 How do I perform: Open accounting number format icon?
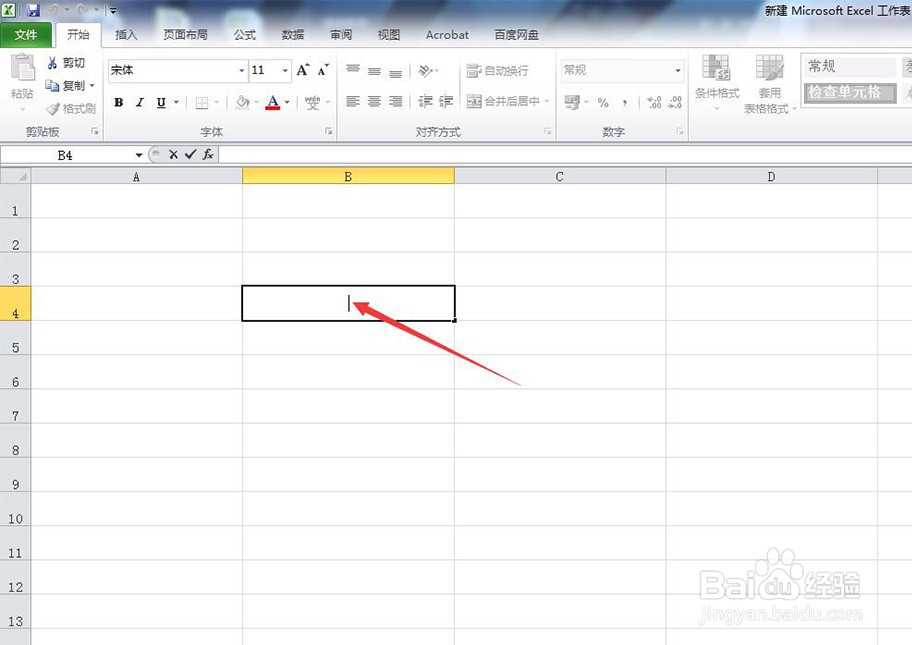point(572,103)
